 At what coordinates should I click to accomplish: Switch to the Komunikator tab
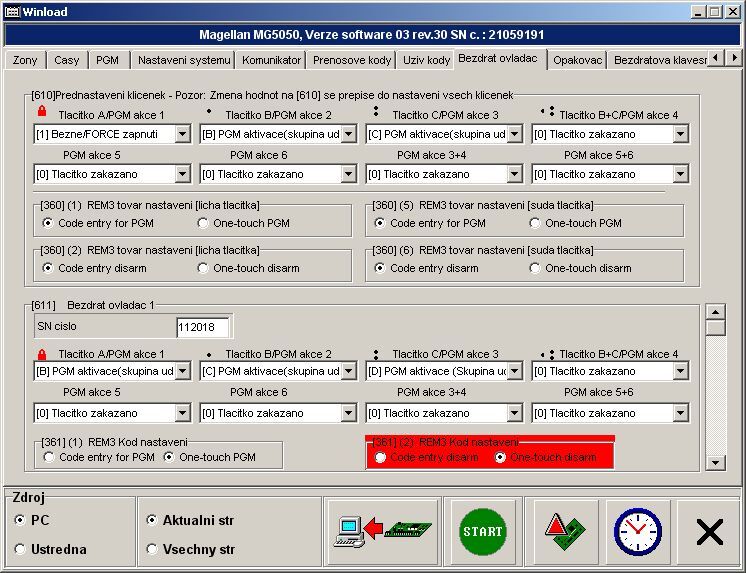(x=271, y=60)
